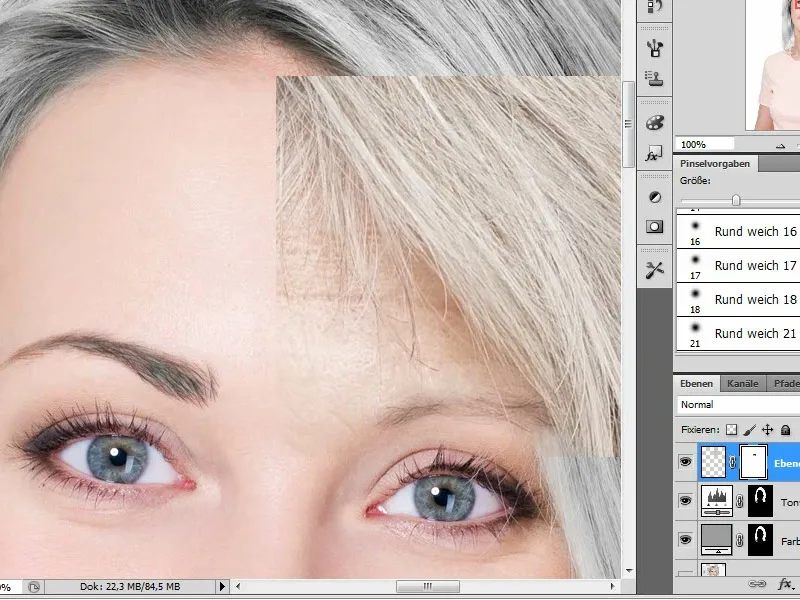Click the navigator zoom out mountain icon
The height and width of the screenshot is (600, 800).
click(780, 146)
